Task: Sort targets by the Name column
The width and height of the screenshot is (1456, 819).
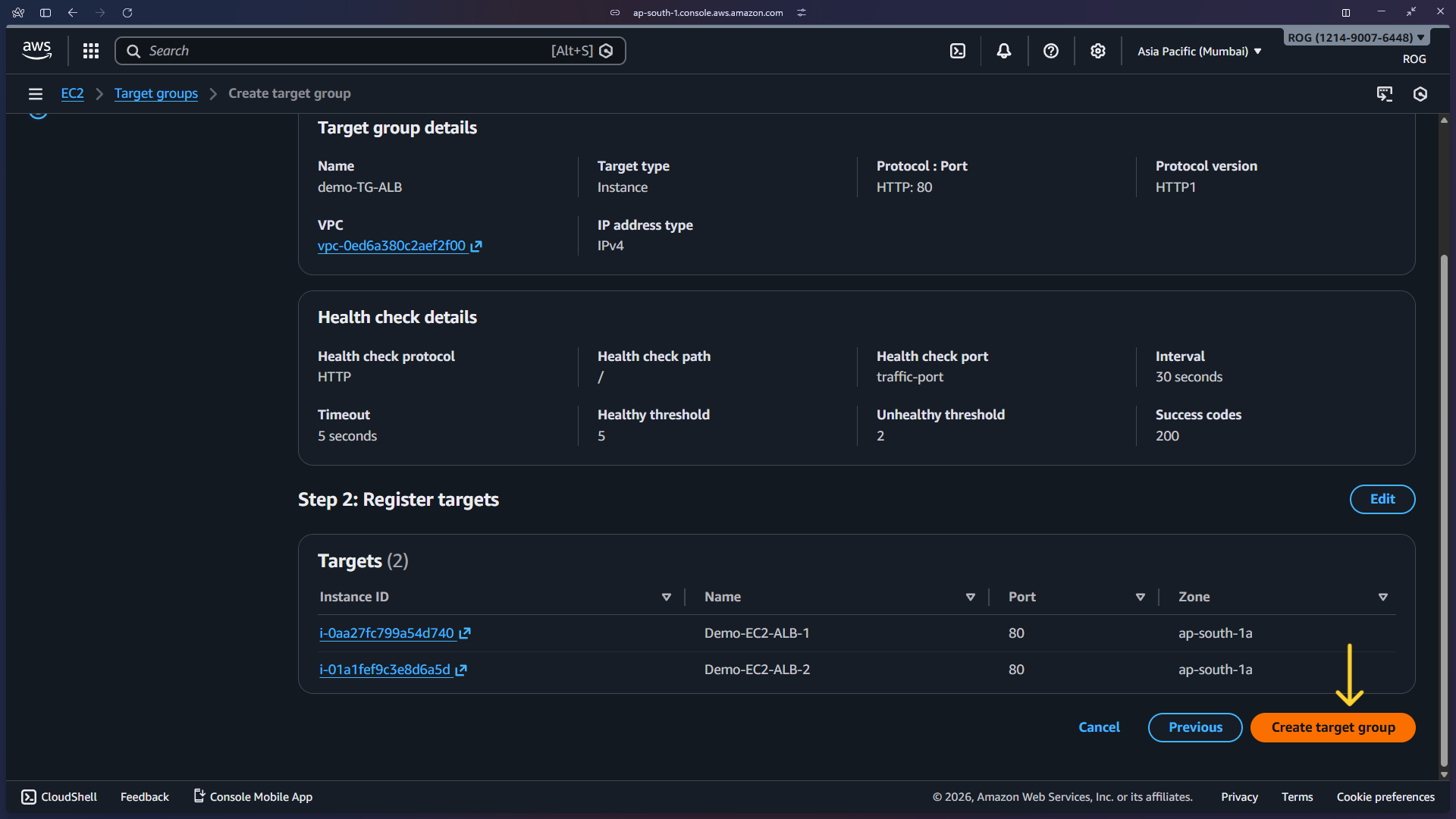Action: [x=971, y=597]
